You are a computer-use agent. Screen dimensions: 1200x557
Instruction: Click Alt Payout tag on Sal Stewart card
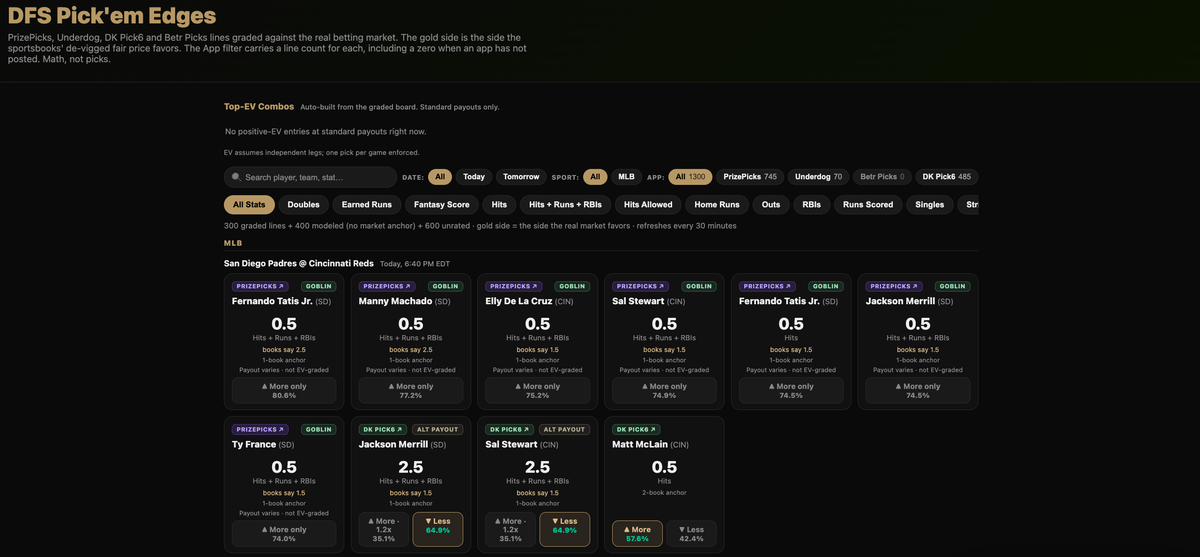[x=564, y=429]
